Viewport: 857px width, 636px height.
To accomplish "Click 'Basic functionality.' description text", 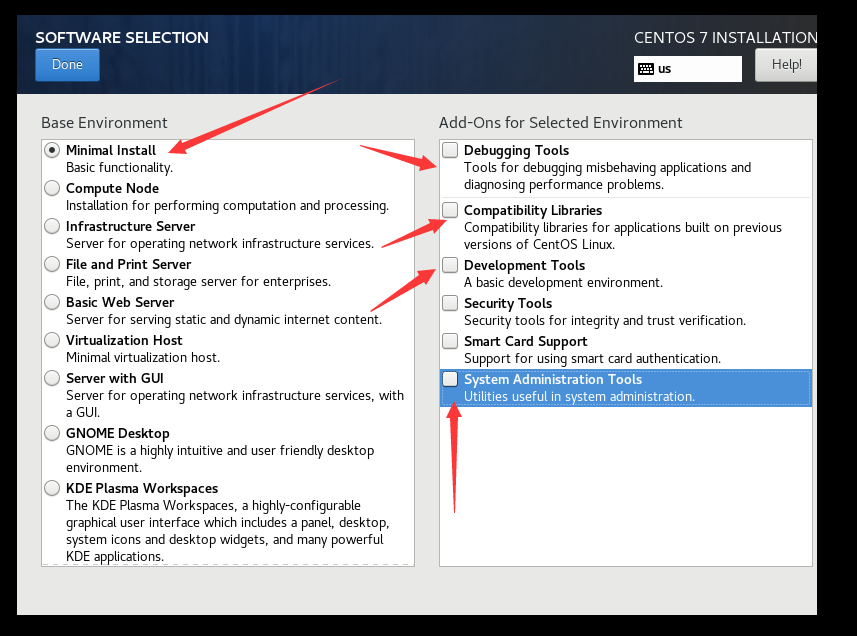I will pos(120,168).
